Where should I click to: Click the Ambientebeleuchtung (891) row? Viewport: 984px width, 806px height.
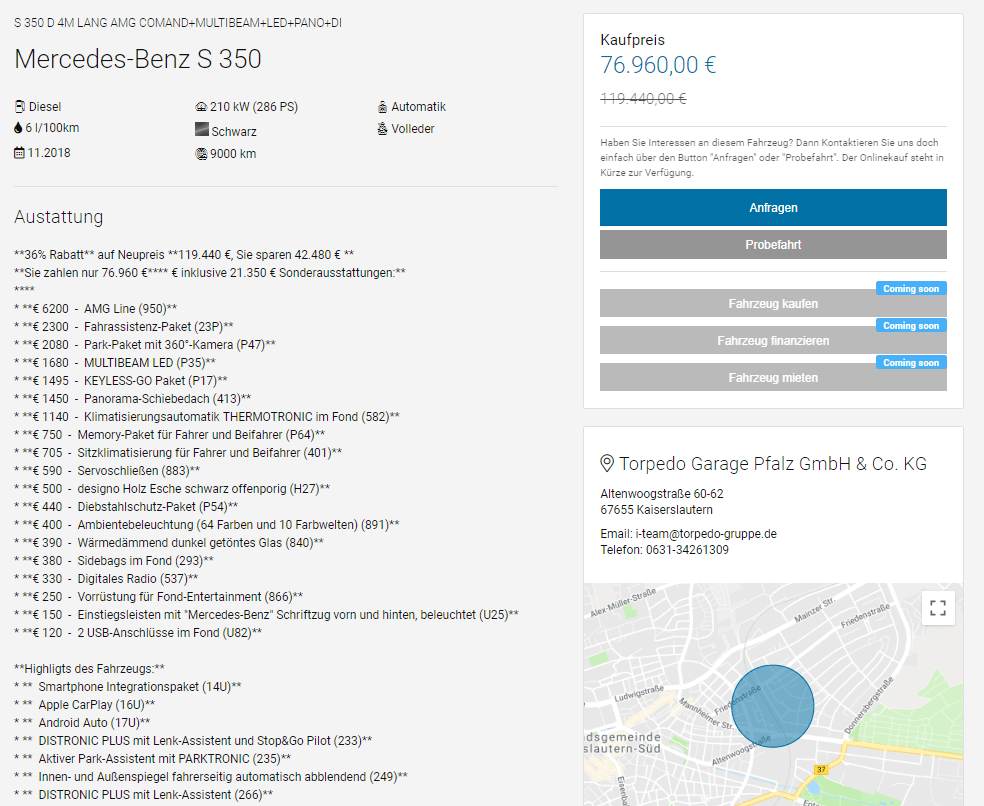tap(206, 525)
